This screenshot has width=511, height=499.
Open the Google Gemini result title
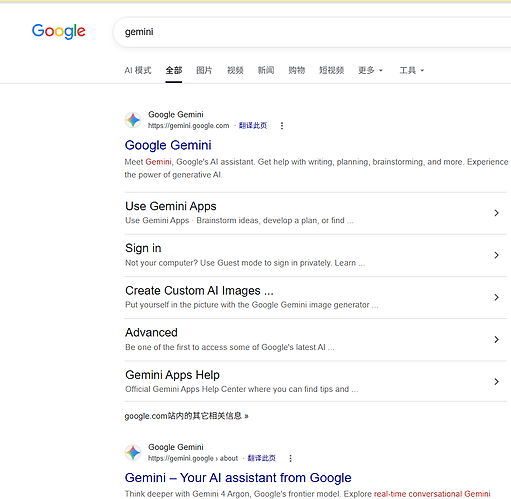pyautogui.click(x=168, y=145)
